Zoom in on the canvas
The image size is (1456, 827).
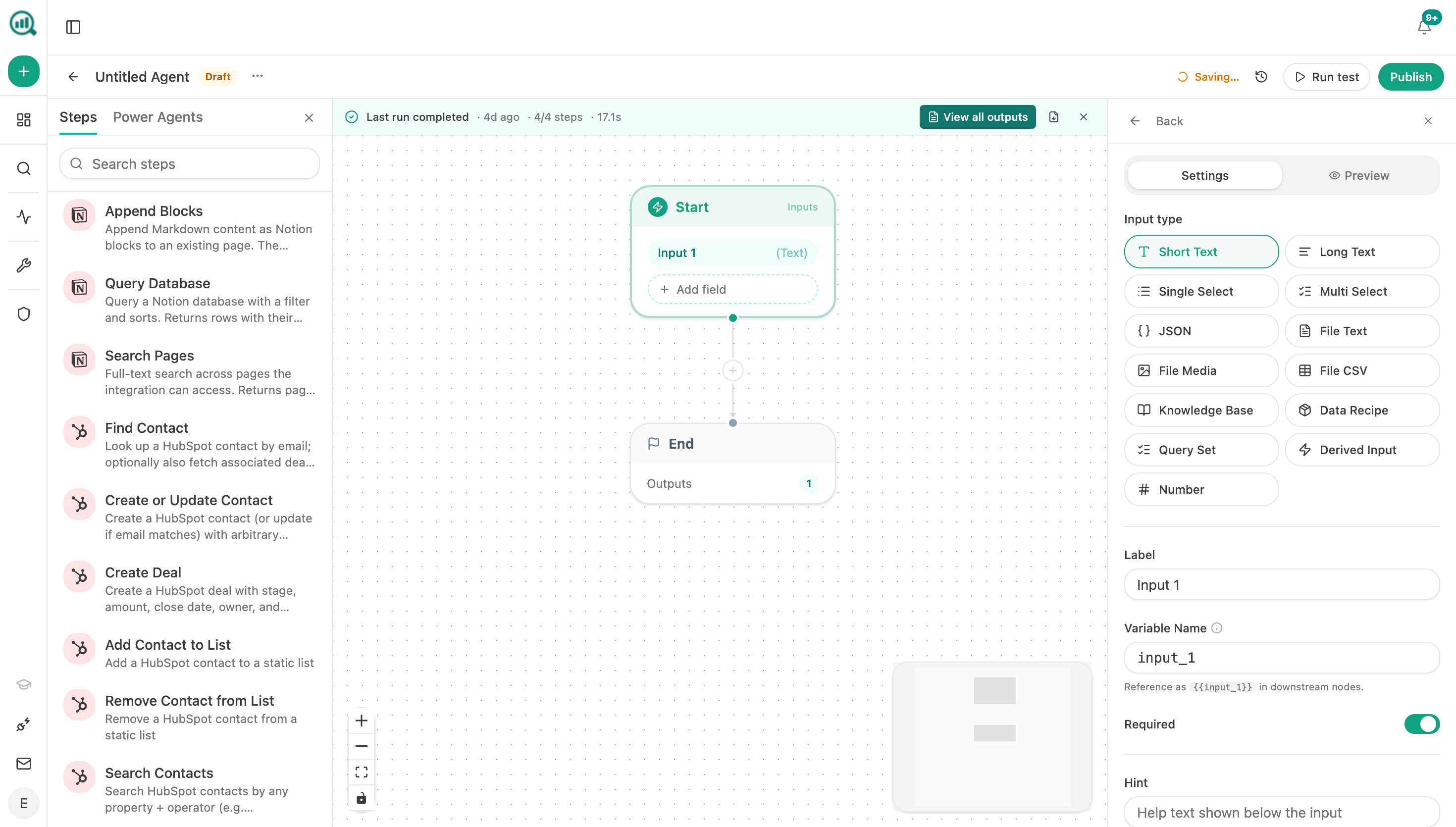361,721
